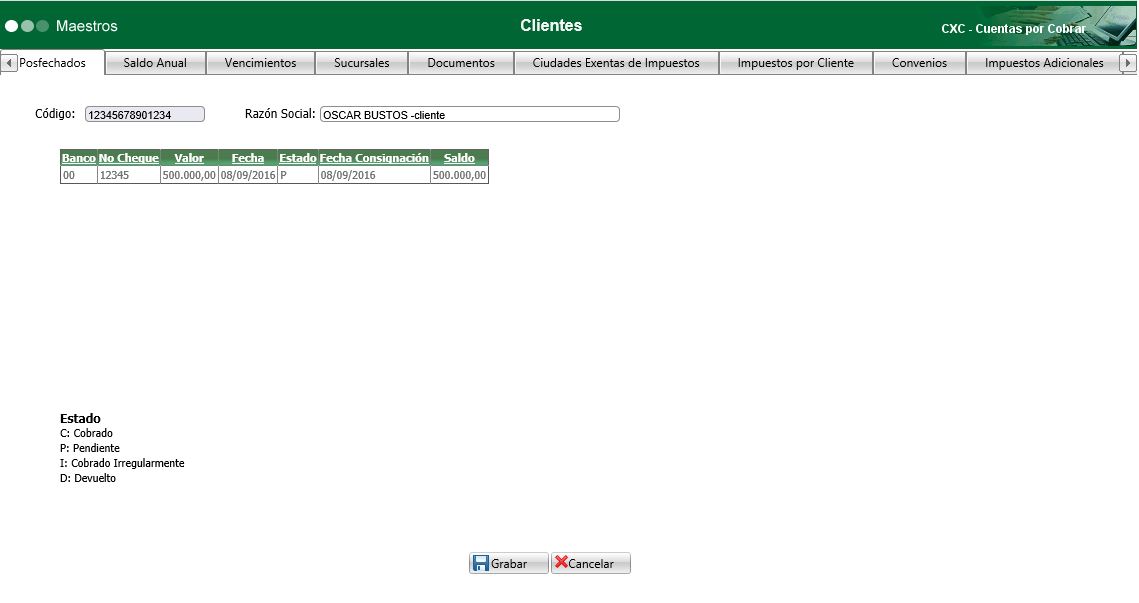Click the 'P: Pendiente' legend entry
Image resolution: width=1139 pixels, height=603 pixels.
tap(90, 448)
